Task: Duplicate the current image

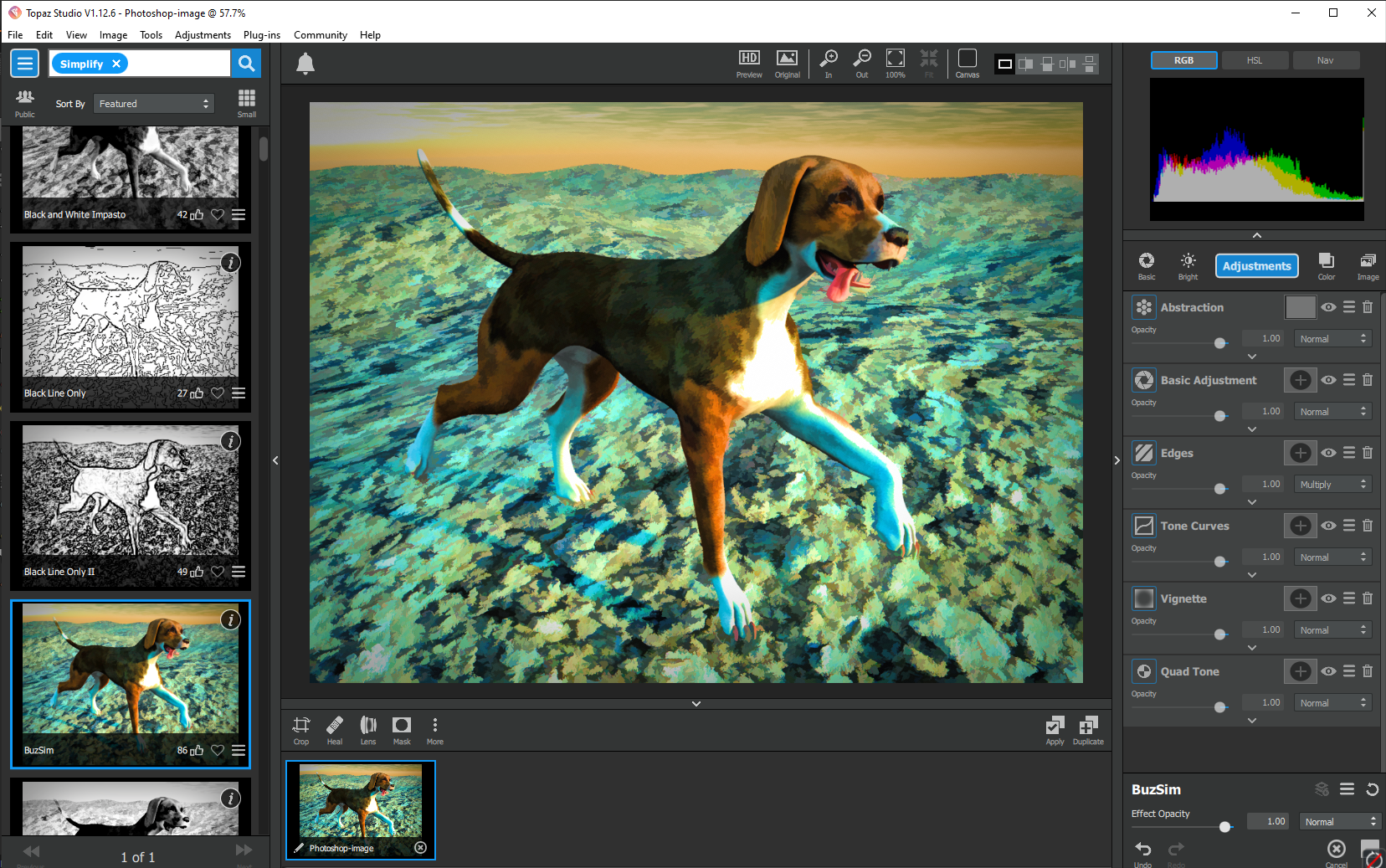Action: coord(1088,730)
